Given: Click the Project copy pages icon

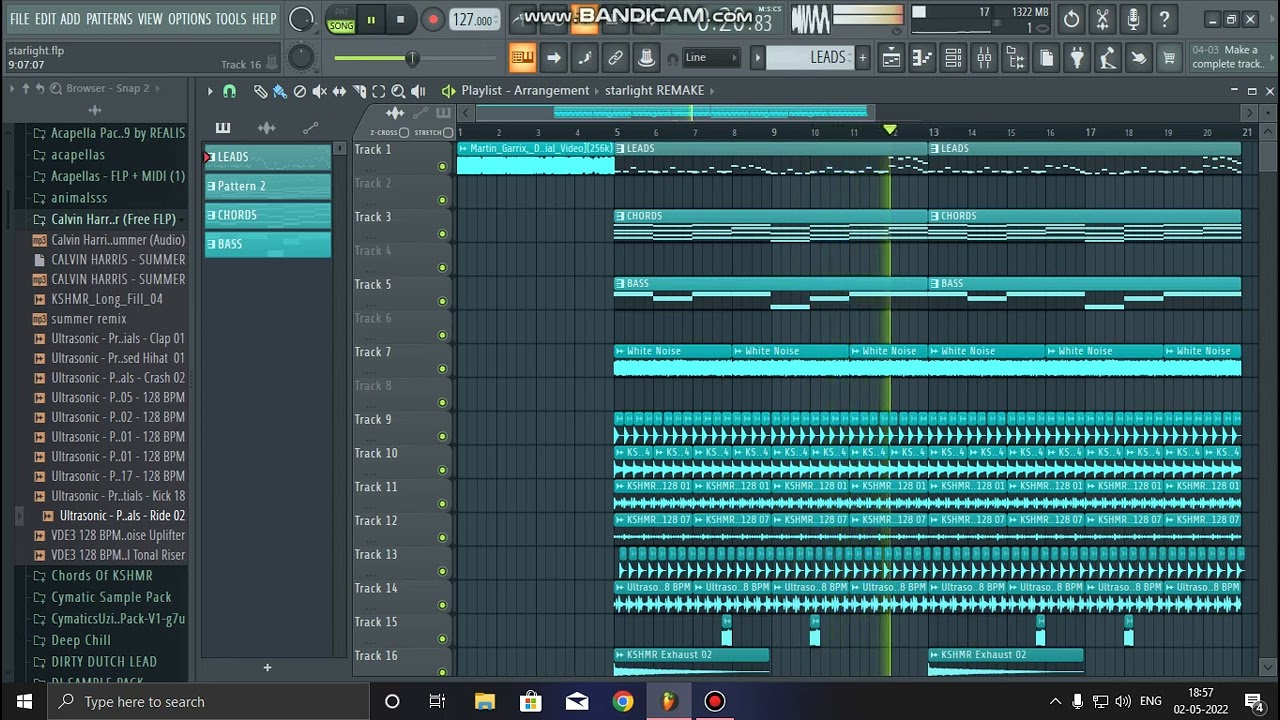Looking at the screenshot, I should tap(1046, 58).
